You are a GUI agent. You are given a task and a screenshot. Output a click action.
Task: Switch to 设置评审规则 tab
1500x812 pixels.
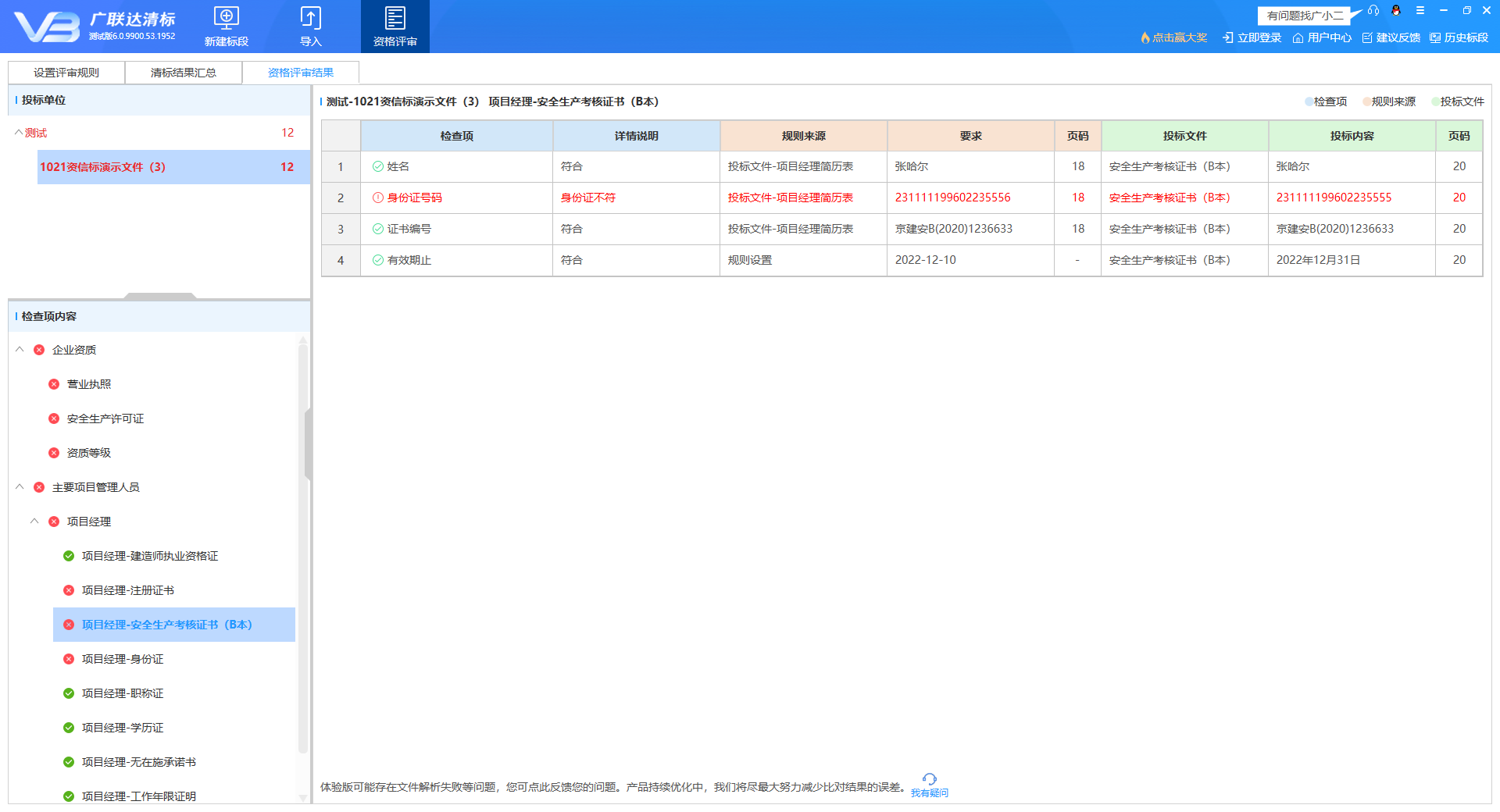(x=66, y=73)
